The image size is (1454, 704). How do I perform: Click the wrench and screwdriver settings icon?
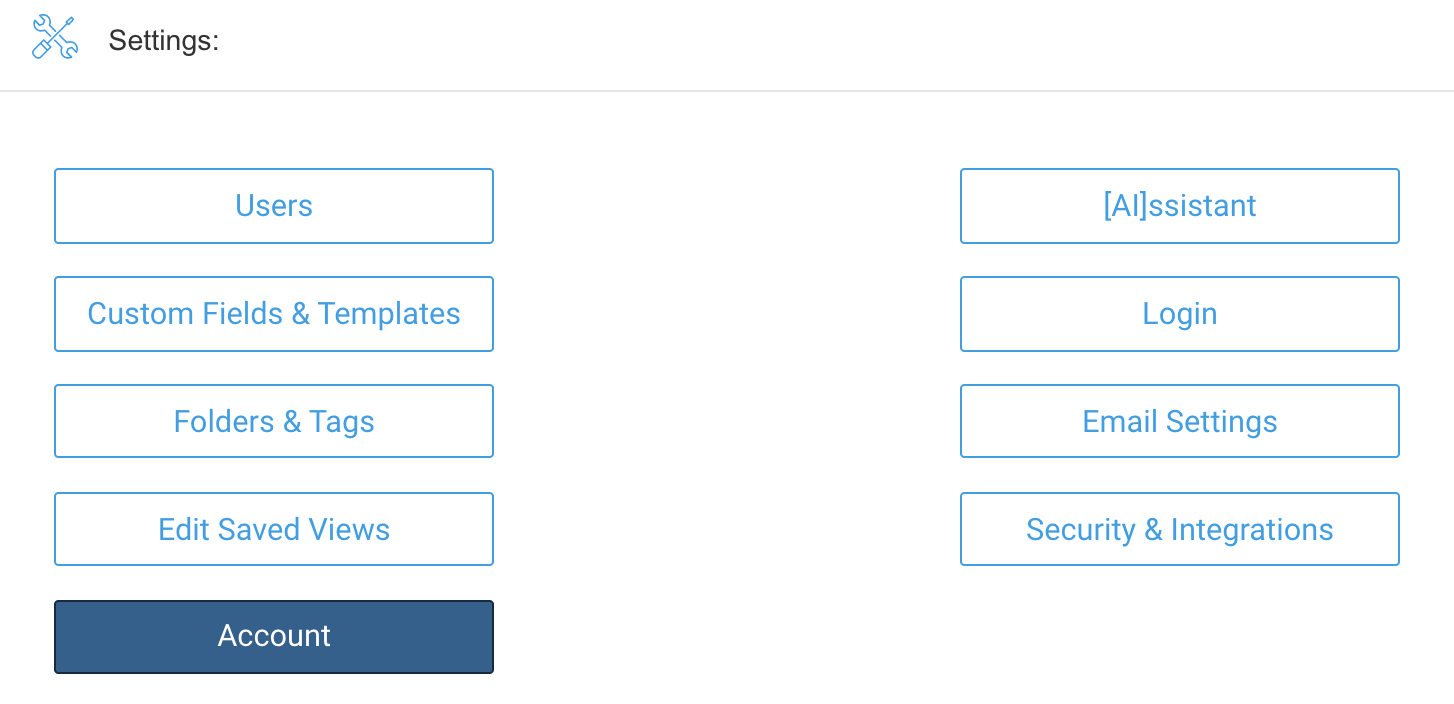(54, 38)
